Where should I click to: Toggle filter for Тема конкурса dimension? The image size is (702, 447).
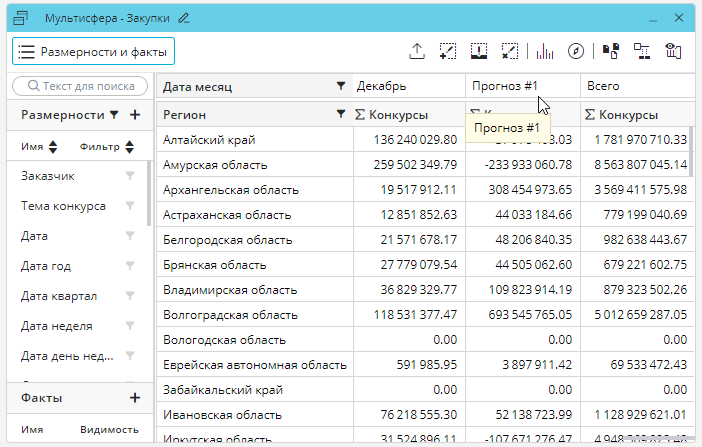point(129,206)
